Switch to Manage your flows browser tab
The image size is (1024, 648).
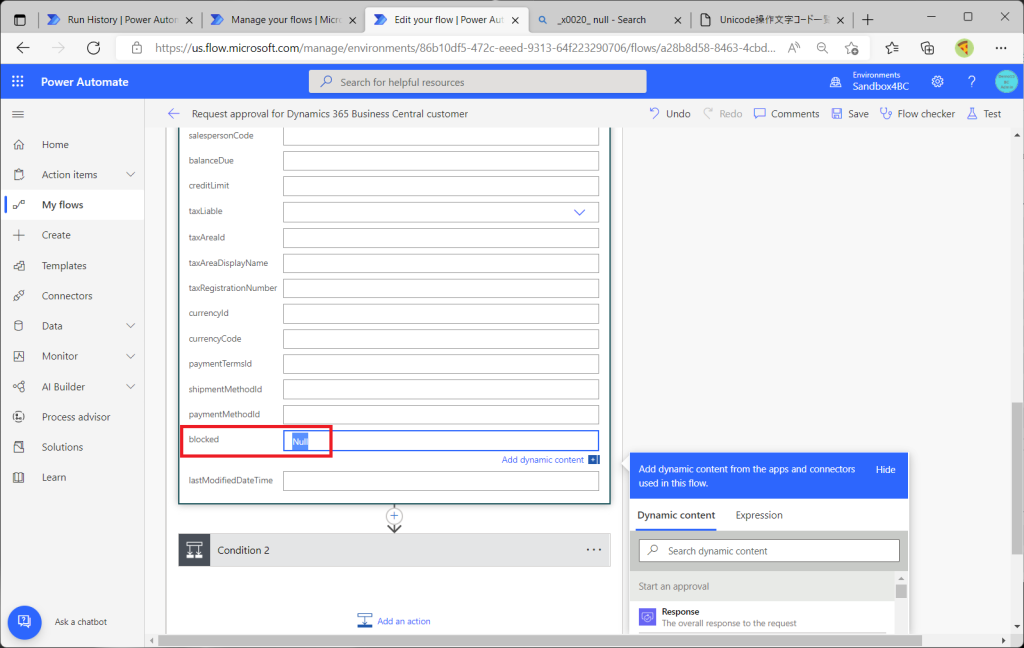[284, 20]
